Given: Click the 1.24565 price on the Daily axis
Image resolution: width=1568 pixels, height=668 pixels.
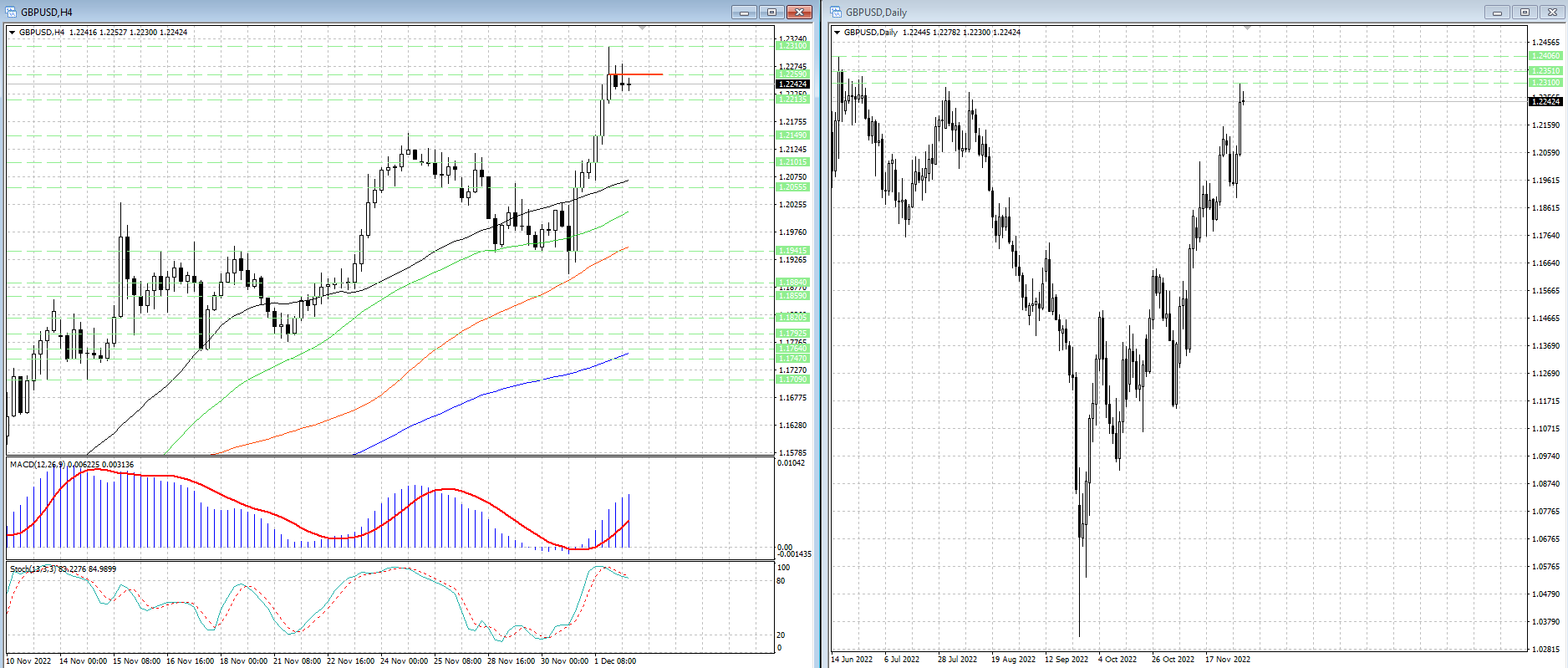Looking at the screenshot, I should click(1545, 43).
